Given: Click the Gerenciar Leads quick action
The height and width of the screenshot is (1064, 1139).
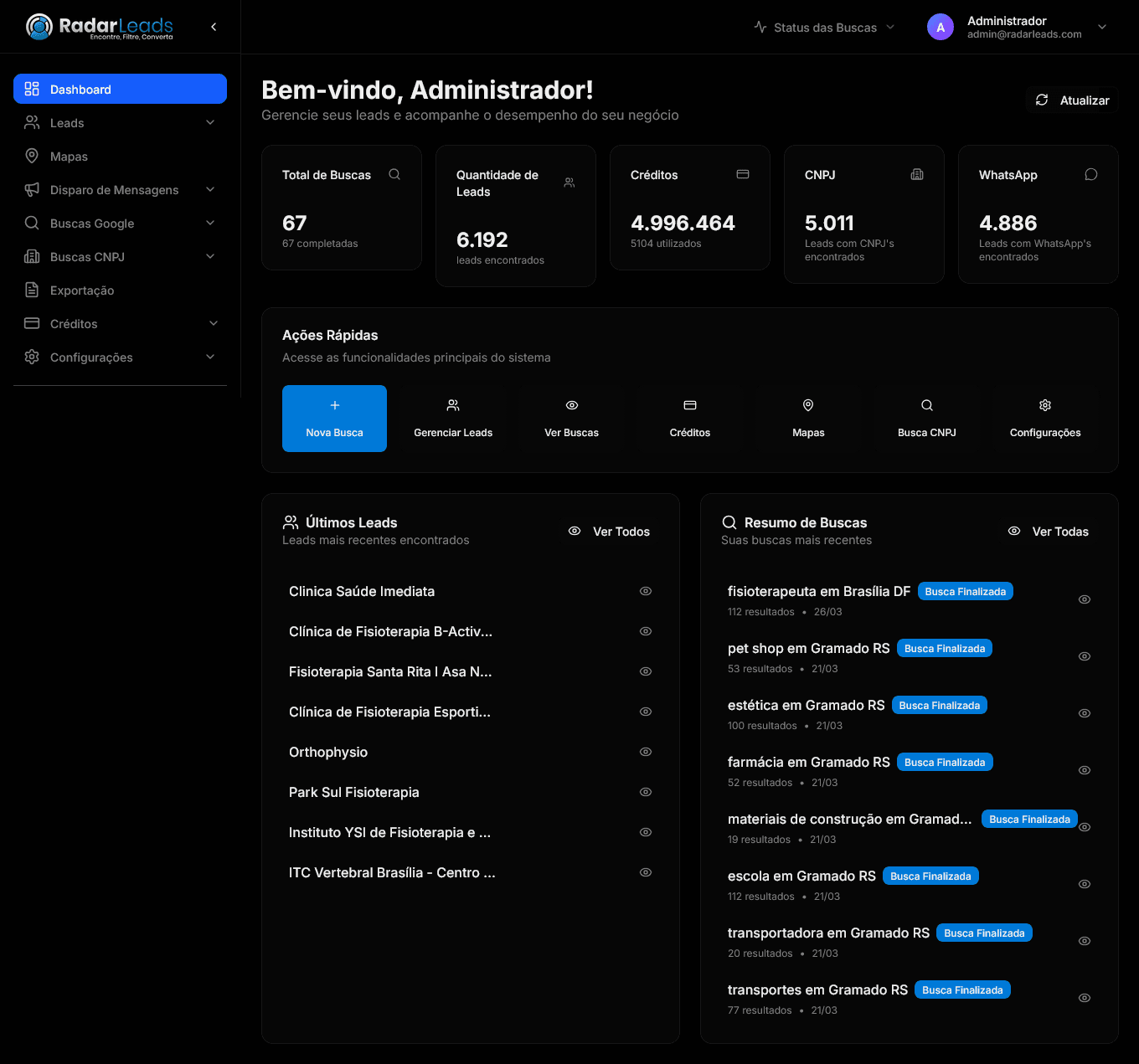Looking at the screenshot, I should pyautogui.click(x=453, y=419).
